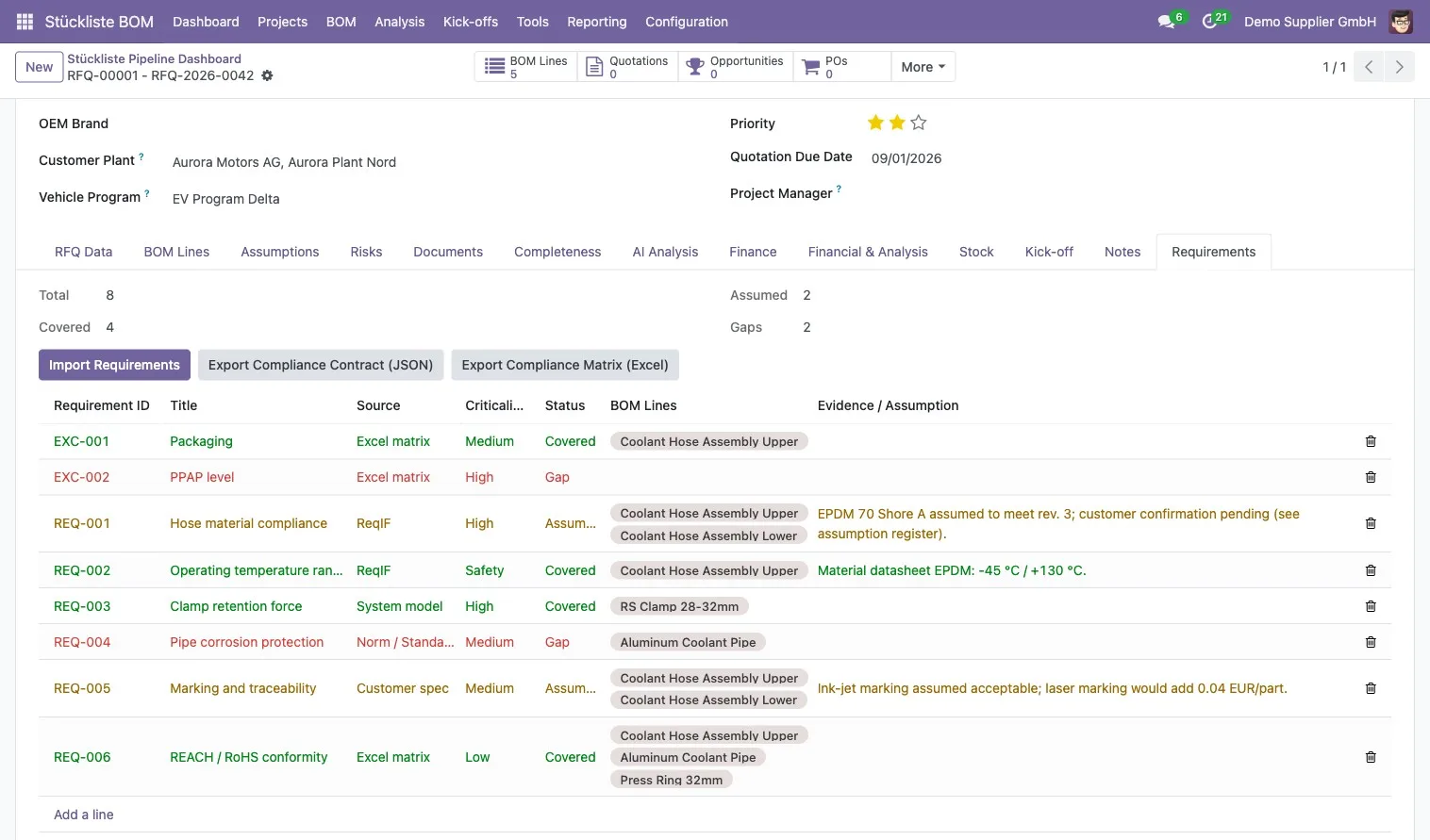Open the POs stat button
Image resolution: width=1430 pixels, height=840 pixels.
click(x=842, y=67)
